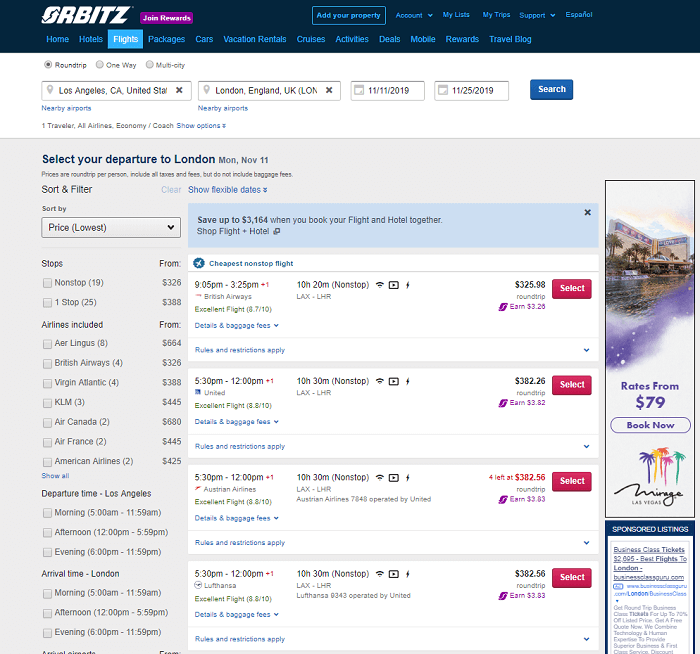Click the destination location pin icon

coord(206,90)
